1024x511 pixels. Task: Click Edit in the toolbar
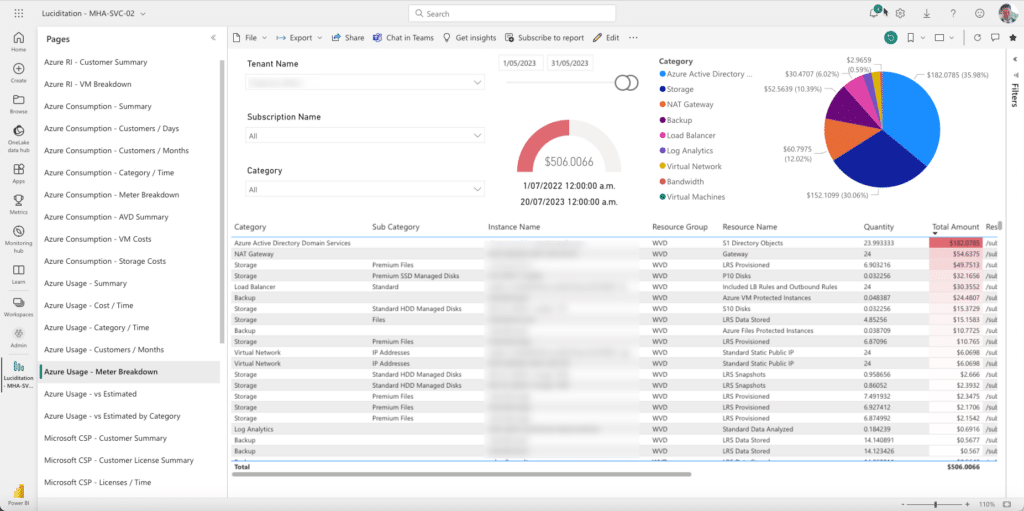(606, 38)
